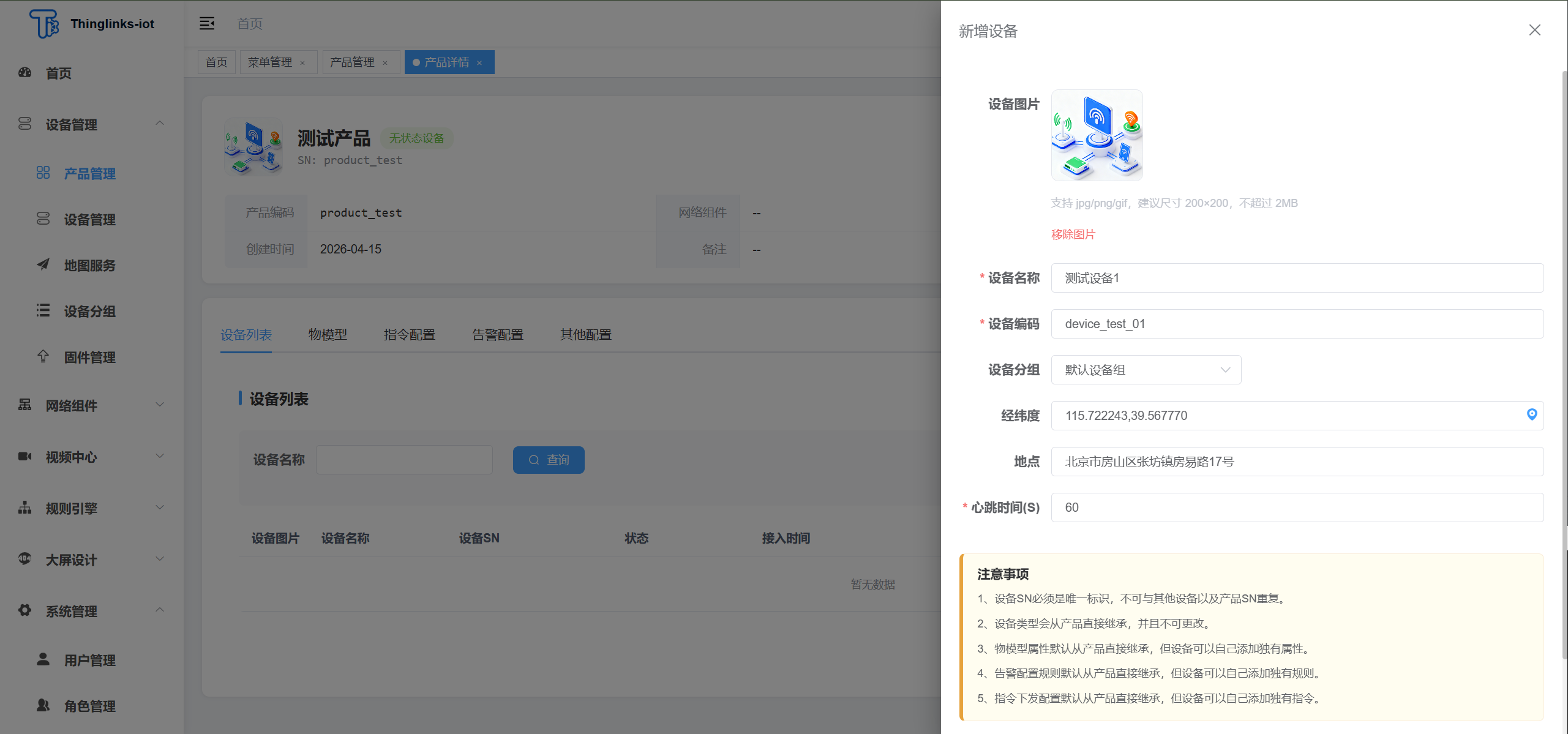Click the Thinglinks-iot logo icon
This screenshot has height=734, width=1568.
point(44,24)
